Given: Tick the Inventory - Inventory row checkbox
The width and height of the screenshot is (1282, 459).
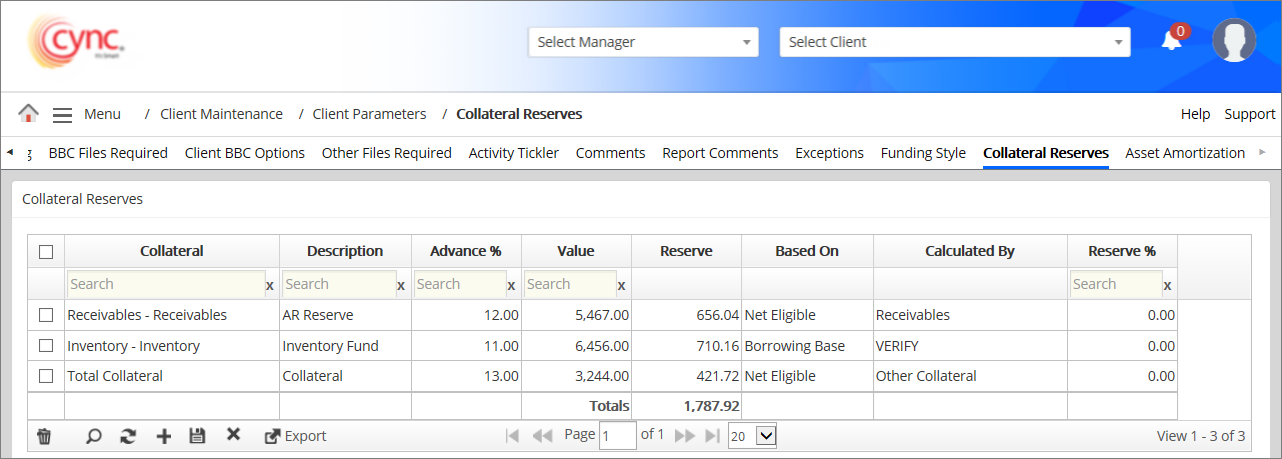Looking at the screenshot, I should pos(45,346).
